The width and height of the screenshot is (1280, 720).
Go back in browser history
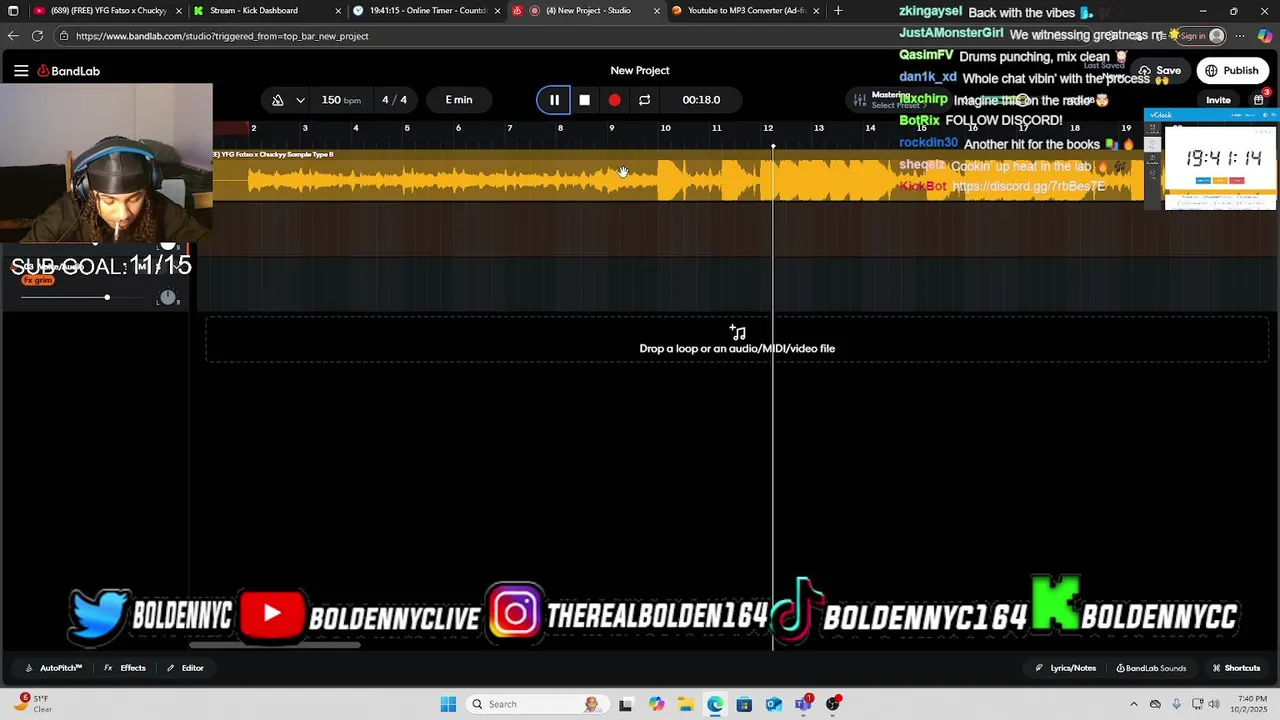point(13,36)
